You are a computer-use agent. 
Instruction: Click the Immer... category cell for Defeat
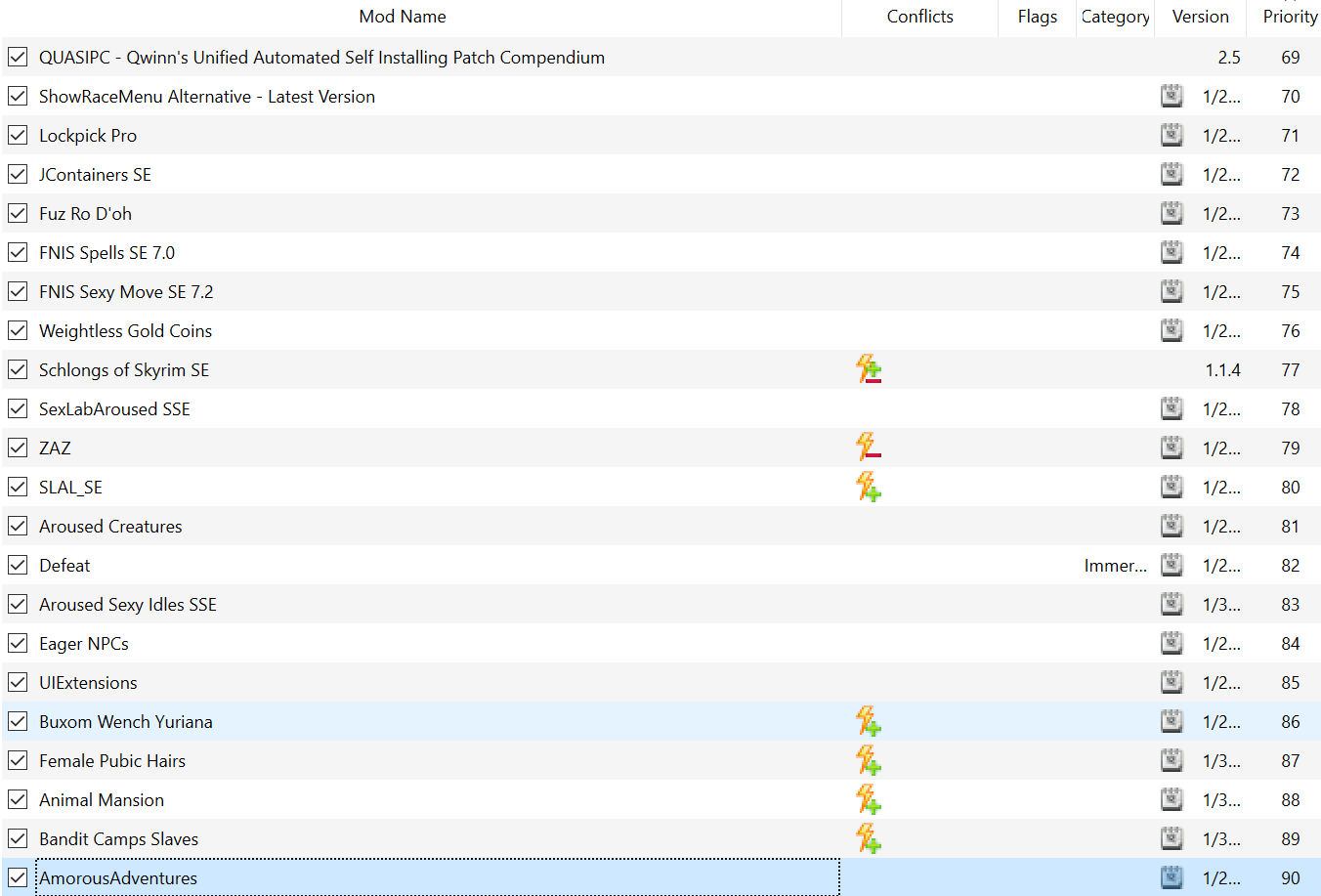(1116, 566)
